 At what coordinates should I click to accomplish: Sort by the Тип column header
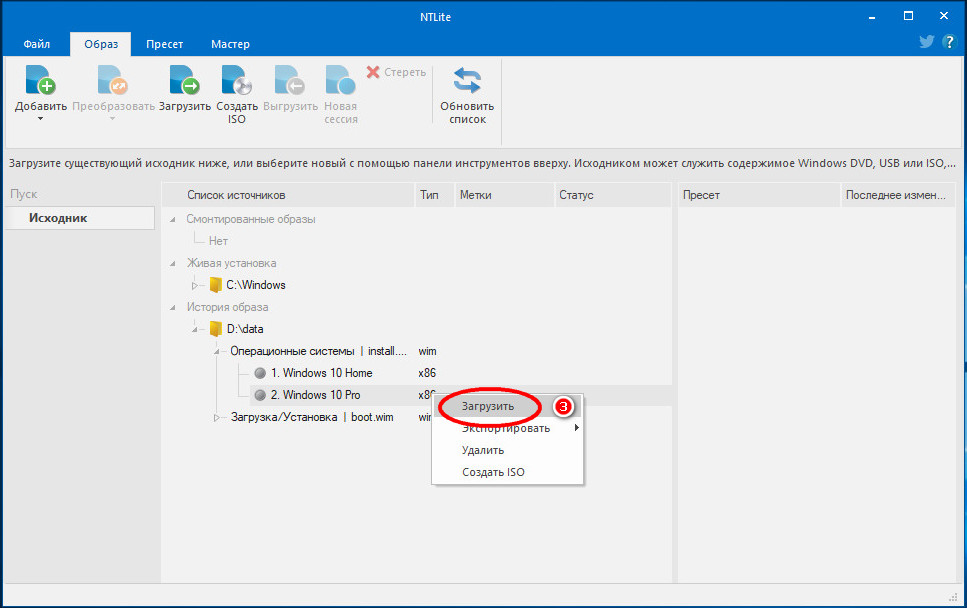(x=435, y=195)
